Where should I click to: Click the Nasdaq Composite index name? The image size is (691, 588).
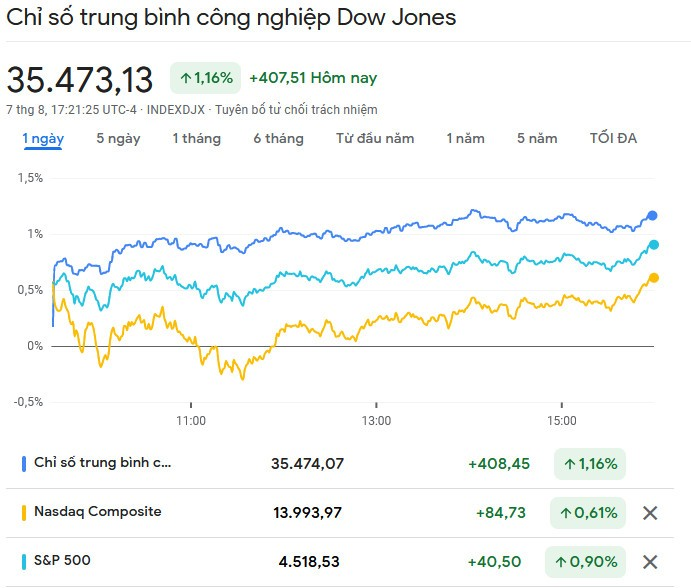(97, 512)
